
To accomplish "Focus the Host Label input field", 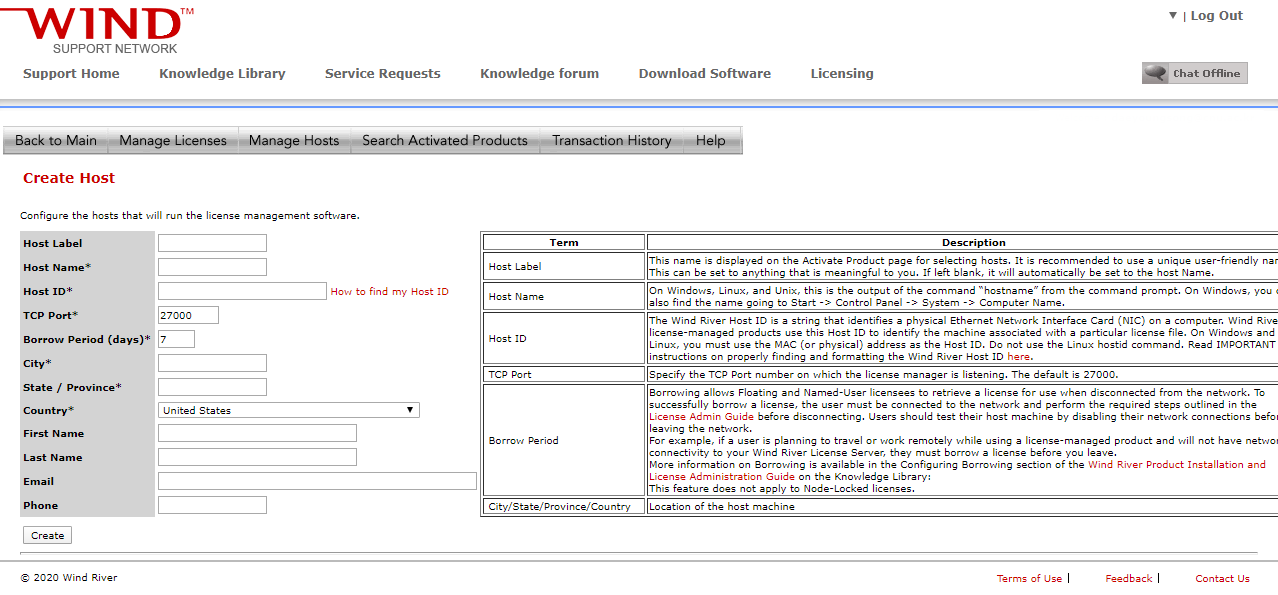I will [212, 243].
